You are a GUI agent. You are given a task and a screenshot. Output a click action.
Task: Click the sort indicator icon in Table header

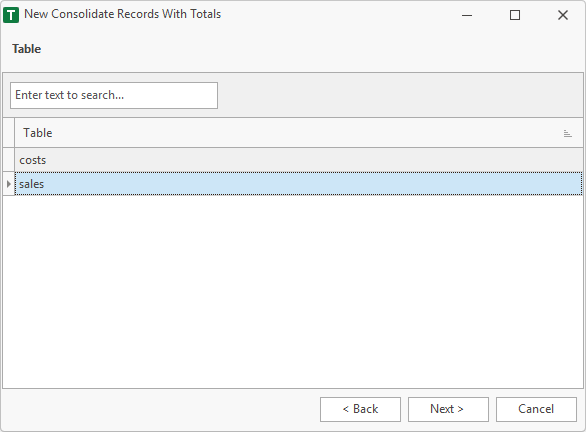pos(567,133)
